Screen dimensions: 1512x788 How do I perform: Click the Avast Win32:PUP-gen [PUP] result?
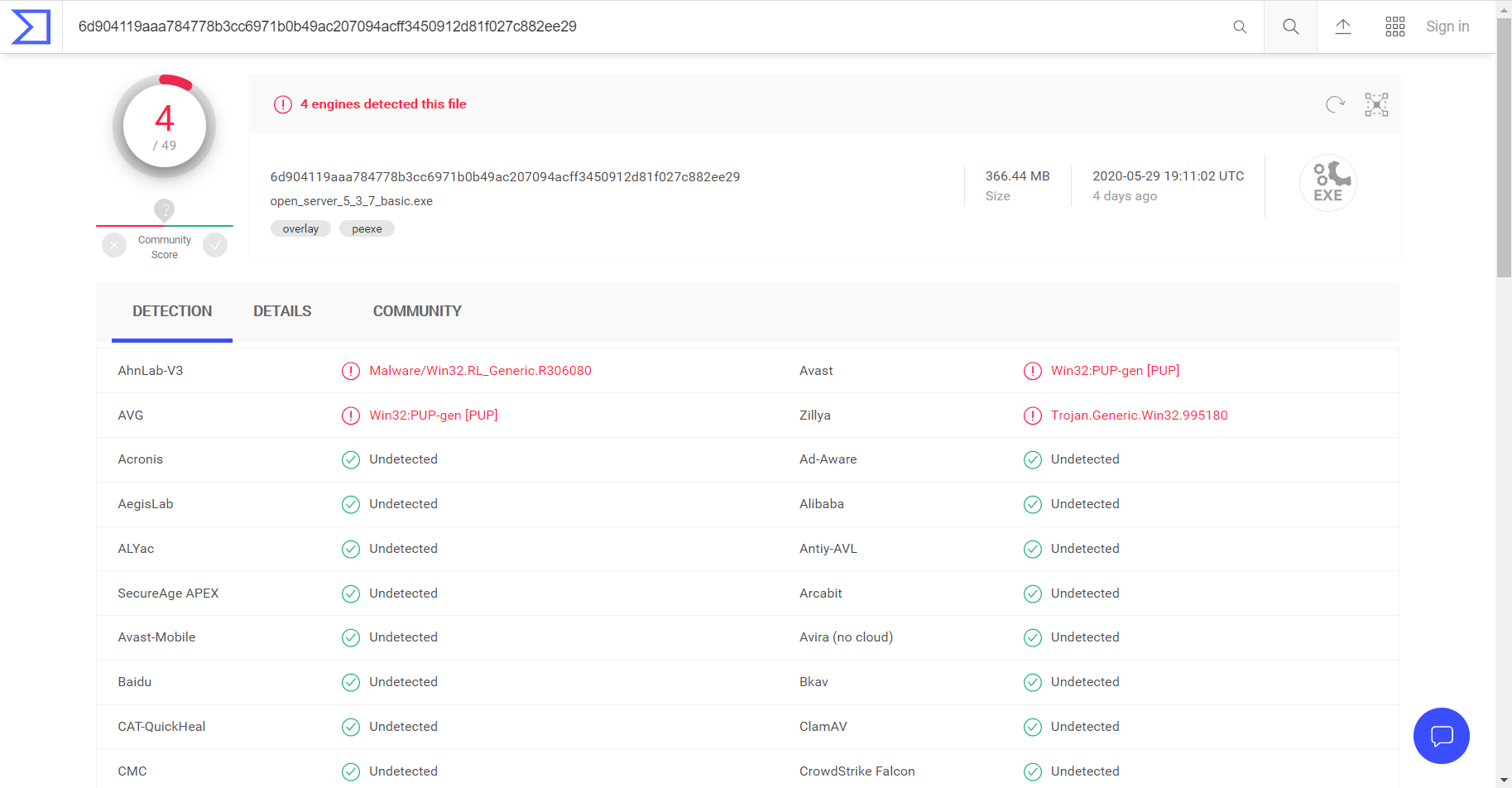[x=1115, y=371]
